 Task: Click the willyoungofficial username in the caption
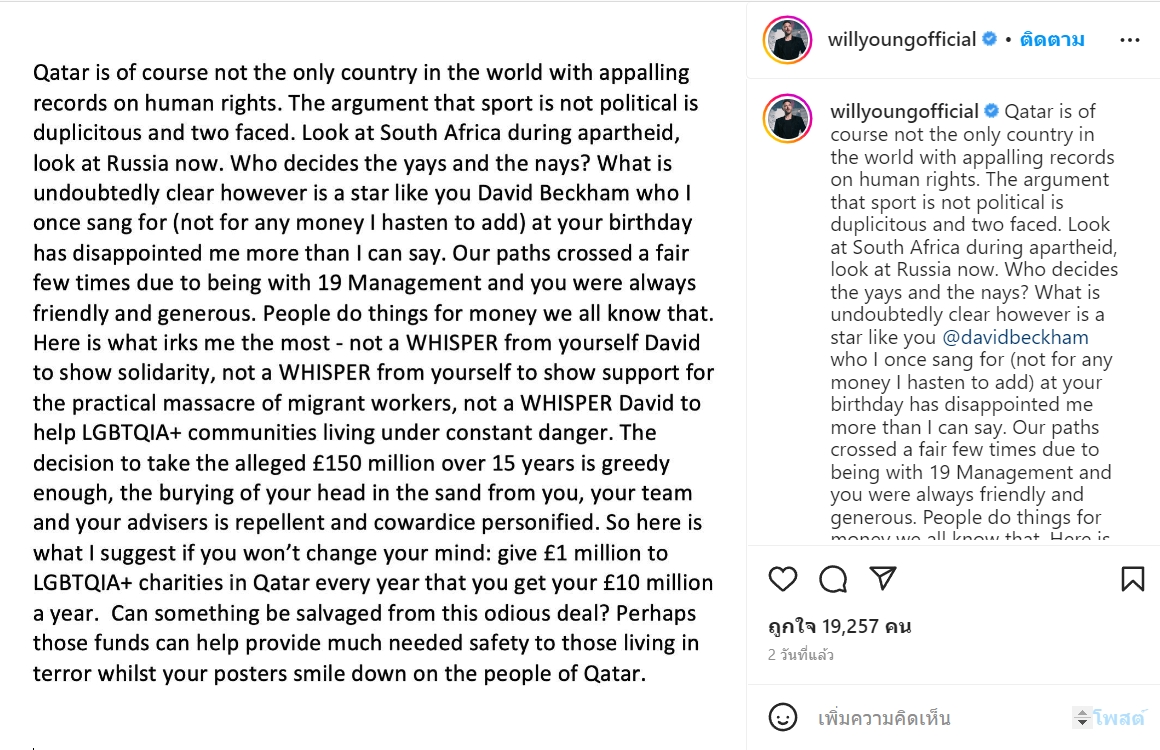904,111
